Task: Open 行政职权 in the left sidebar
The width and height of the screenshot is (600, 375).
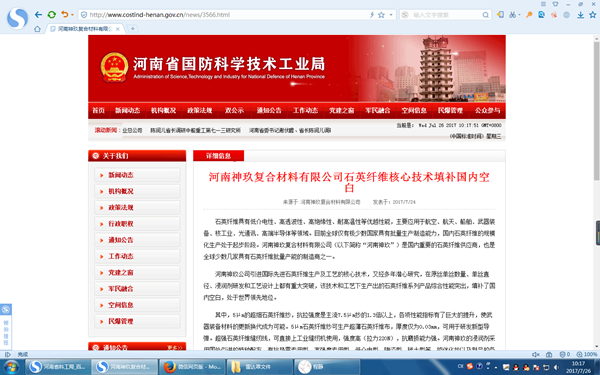Action: tap(137, 224)
